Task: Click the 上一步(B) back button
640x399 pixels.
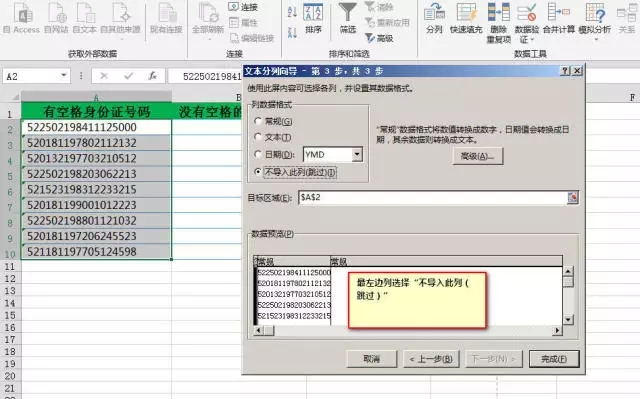Action: 431,359
